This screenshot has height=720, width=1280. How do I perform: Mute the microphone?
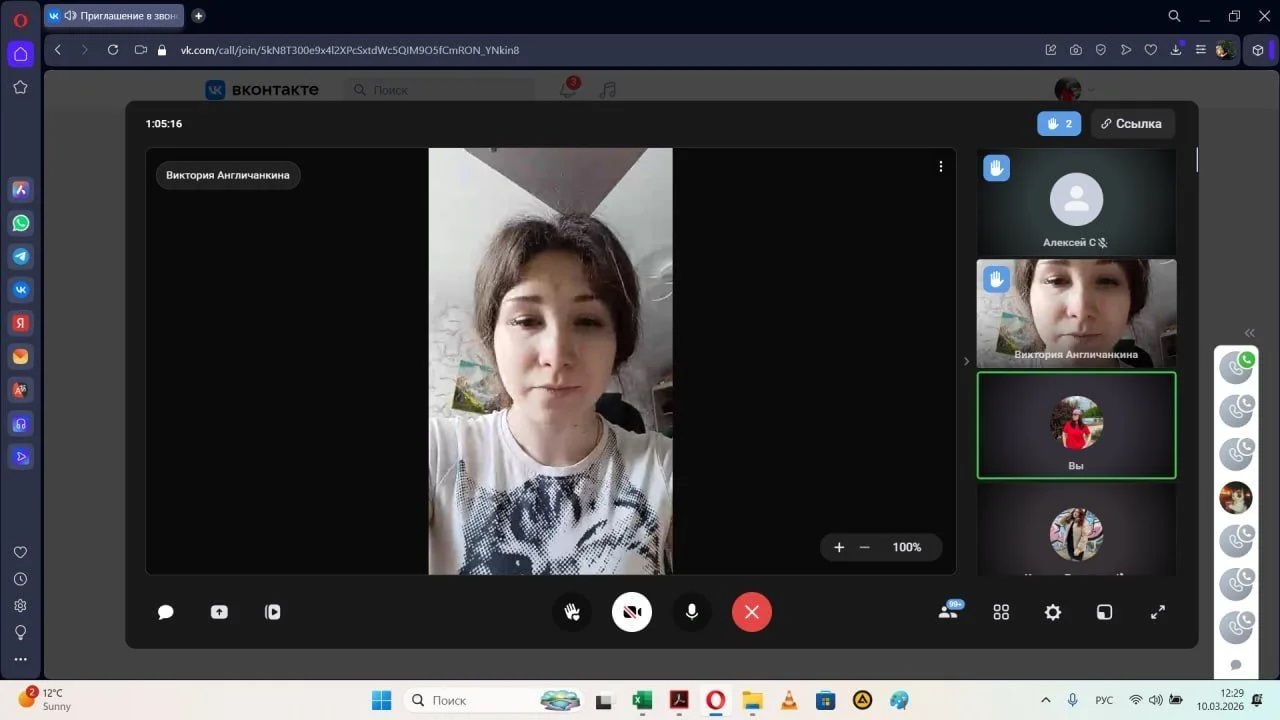pyautogui.click(x=691, y=612)
